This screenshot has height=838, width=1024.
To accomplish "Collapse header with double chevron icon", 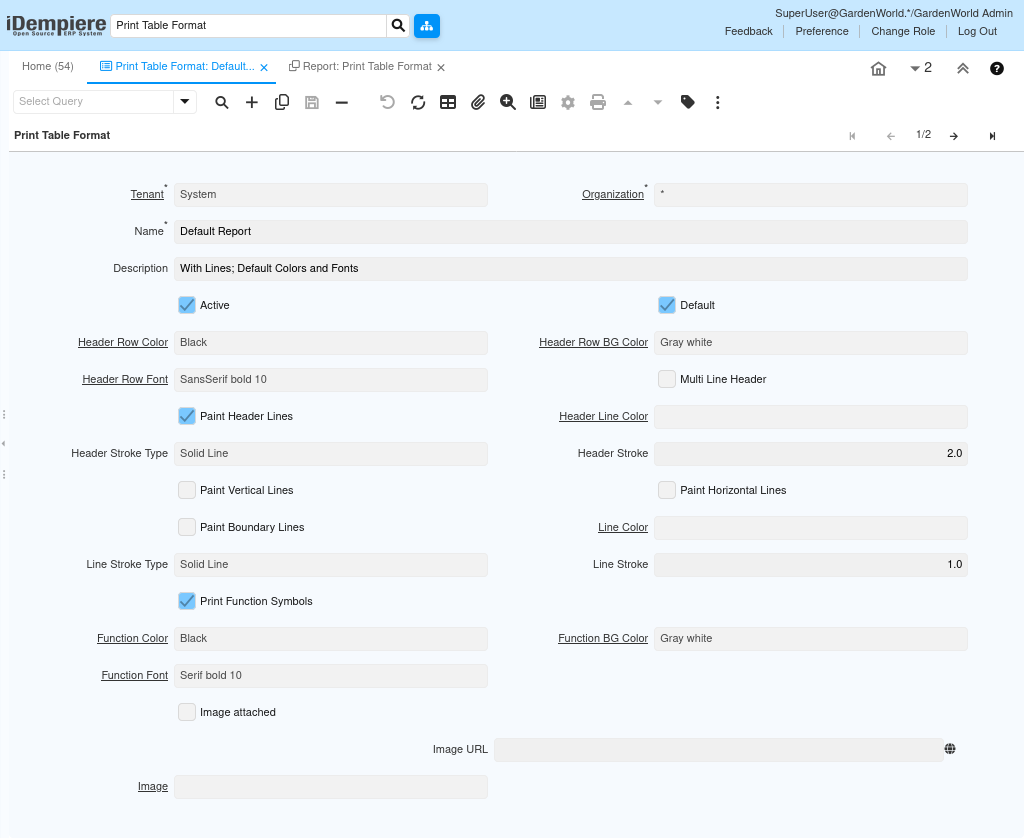I will (x=963, y=69).
